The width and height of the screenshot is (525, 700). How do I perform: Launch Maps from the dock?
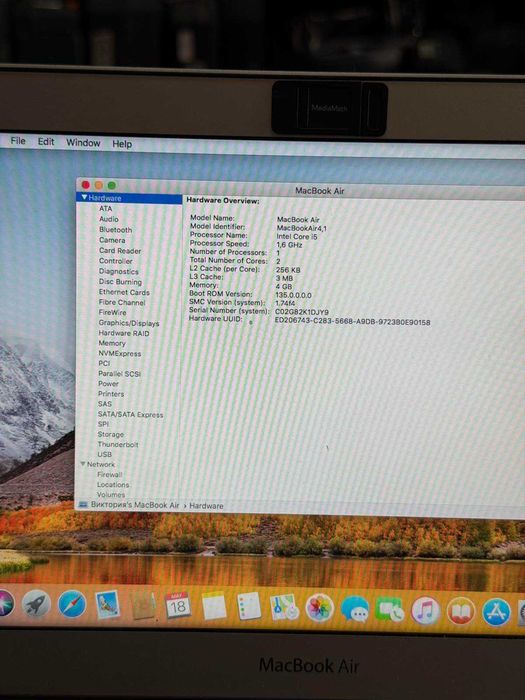tap(284, 607)
